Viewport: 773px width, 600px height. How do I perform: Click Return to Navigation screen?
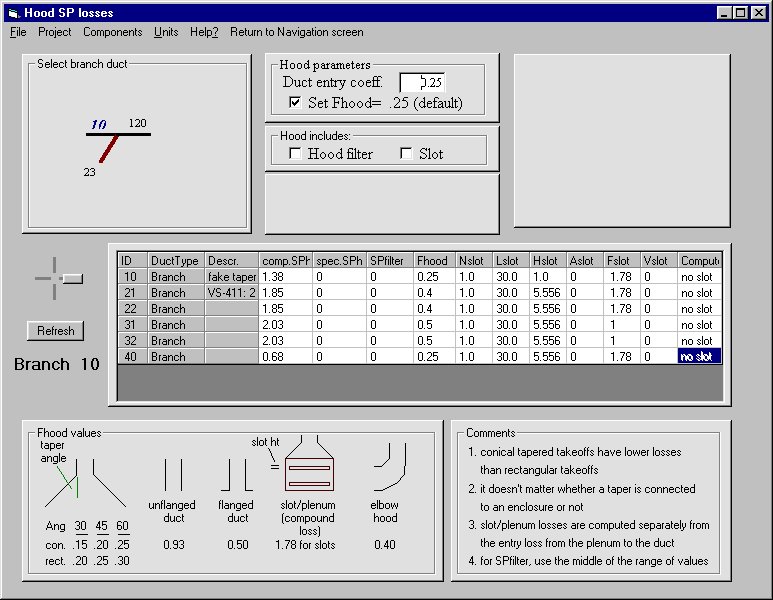pyautogui.click(x=296, y=32)
